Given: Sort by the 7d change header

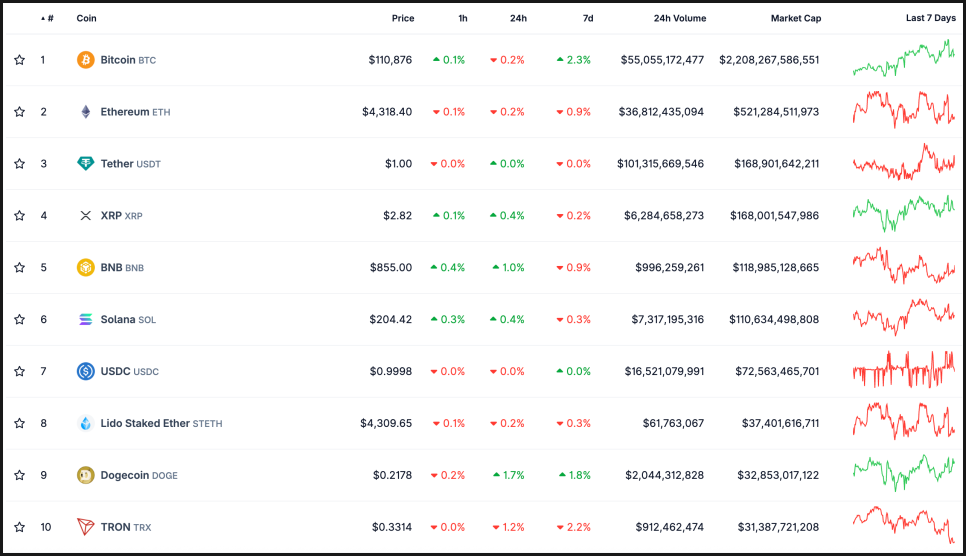Looking at the screenshot, I should [588, 18].
